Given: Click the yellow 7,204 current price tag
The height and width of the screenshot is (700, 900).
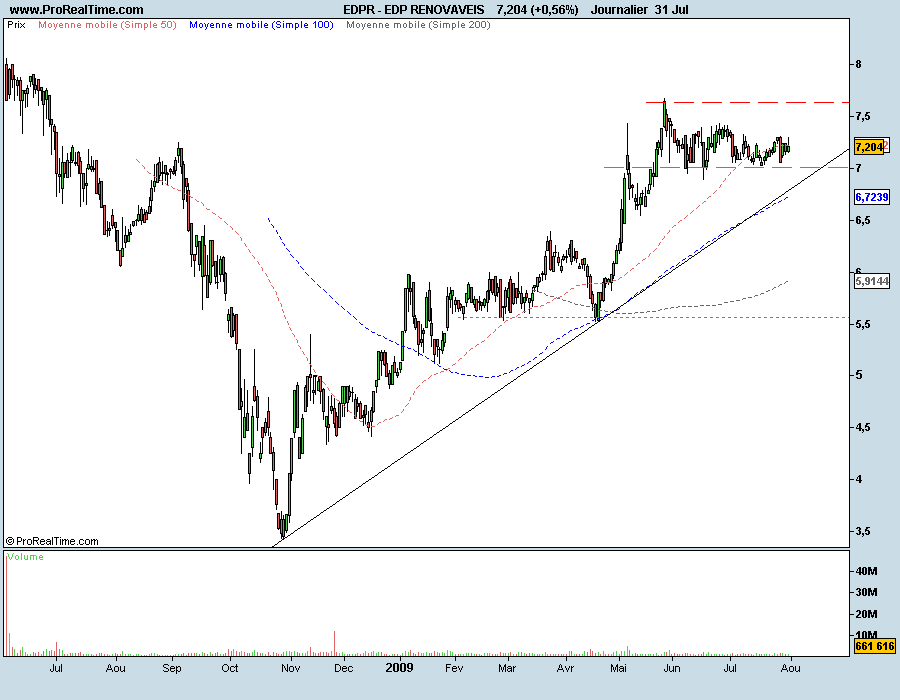Looking at the screenshot, I should [869, 147].
